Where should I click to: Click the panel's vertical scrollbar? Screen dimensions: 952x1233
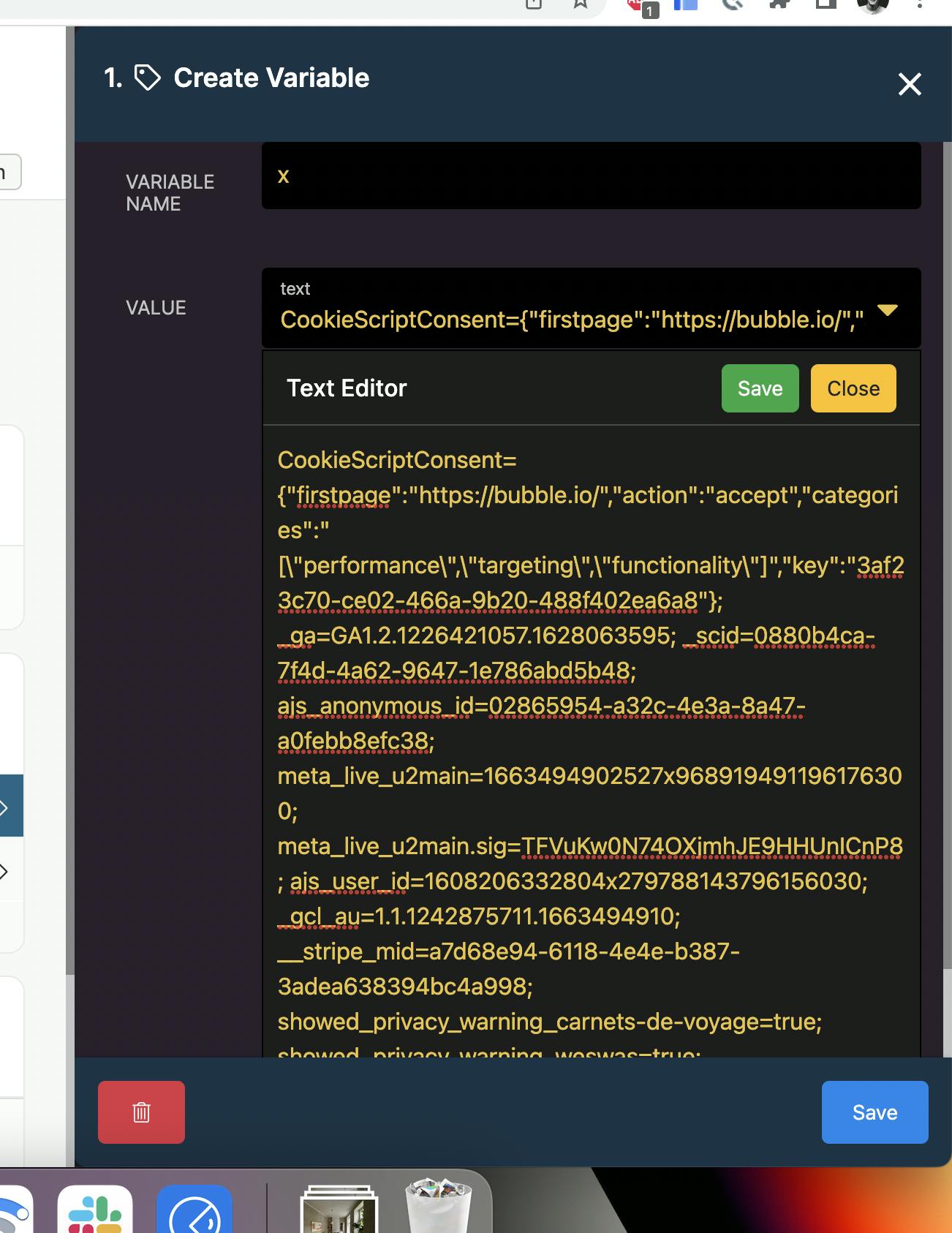pyautogui.click(x=947, y=556)
